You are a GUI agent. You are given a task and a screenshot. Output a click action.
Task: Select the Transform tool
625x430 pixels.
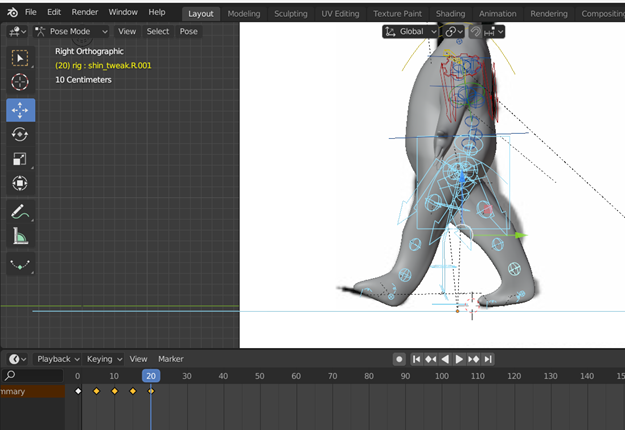tap(20, 183)
